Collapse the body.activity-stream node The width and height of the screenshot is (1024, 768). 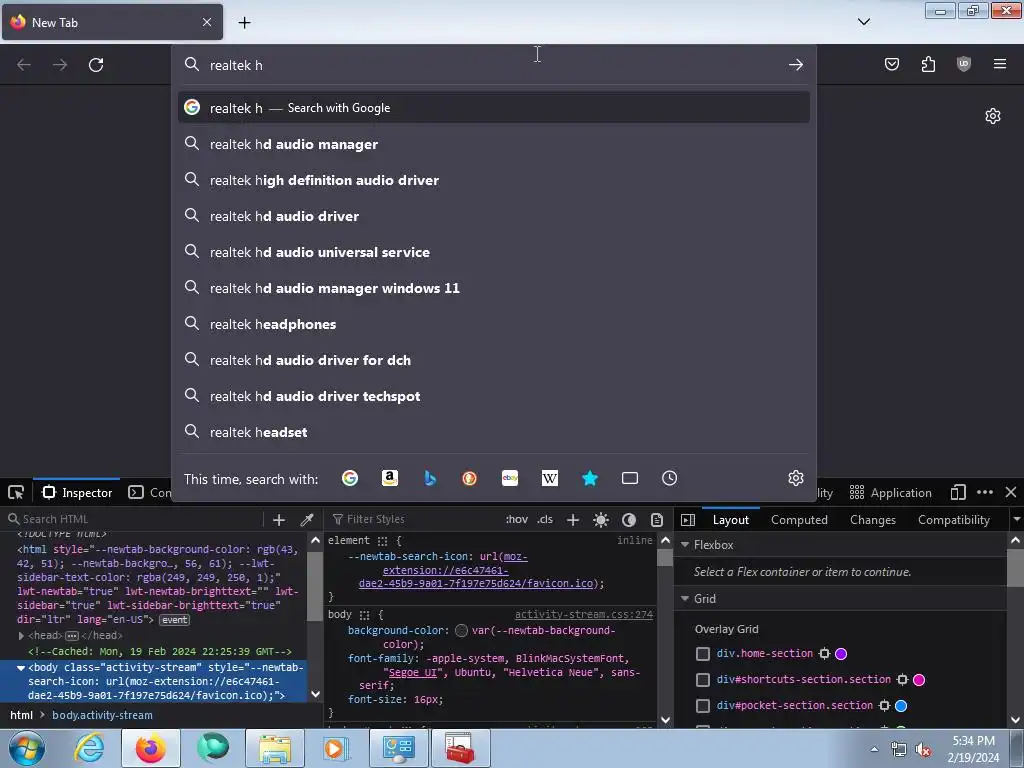(x=21, y=668)
